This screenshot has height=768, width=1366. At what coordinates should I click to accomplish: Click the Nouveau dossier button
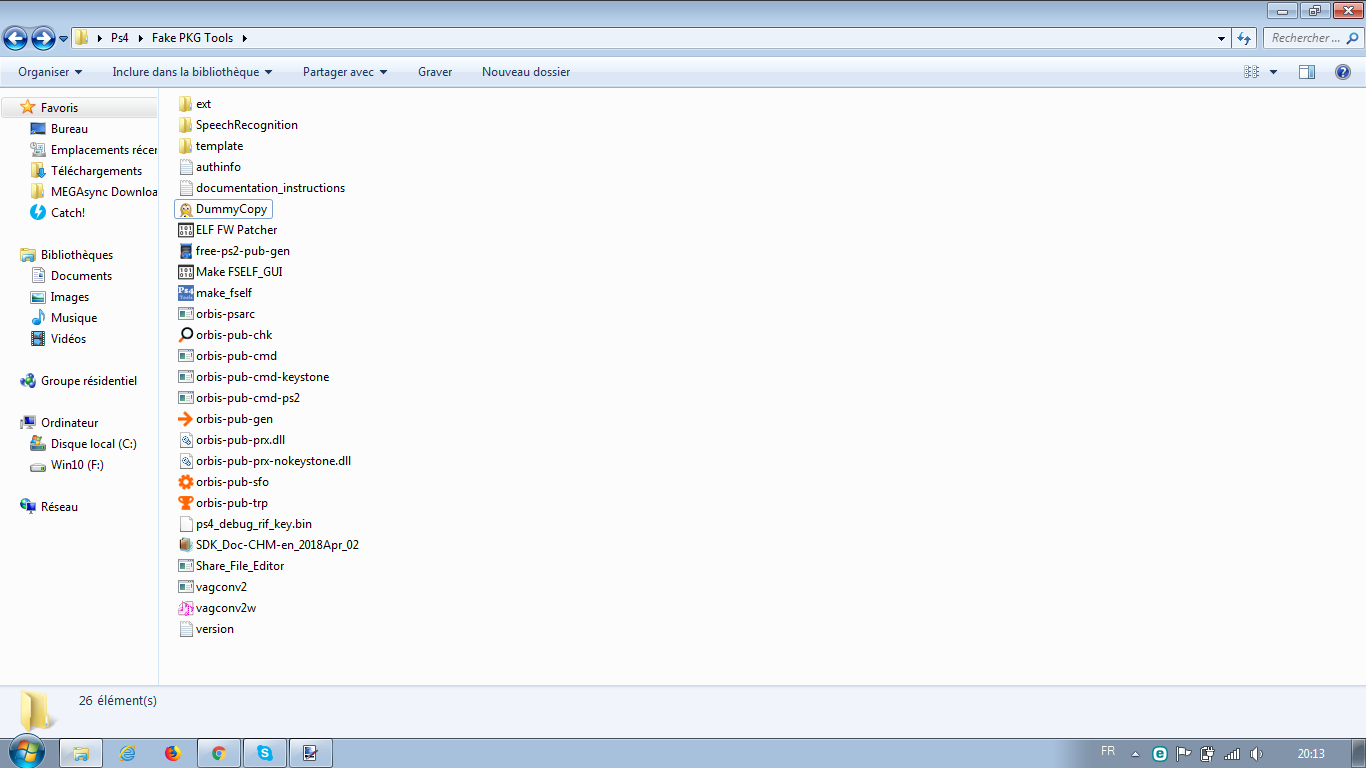526,72
